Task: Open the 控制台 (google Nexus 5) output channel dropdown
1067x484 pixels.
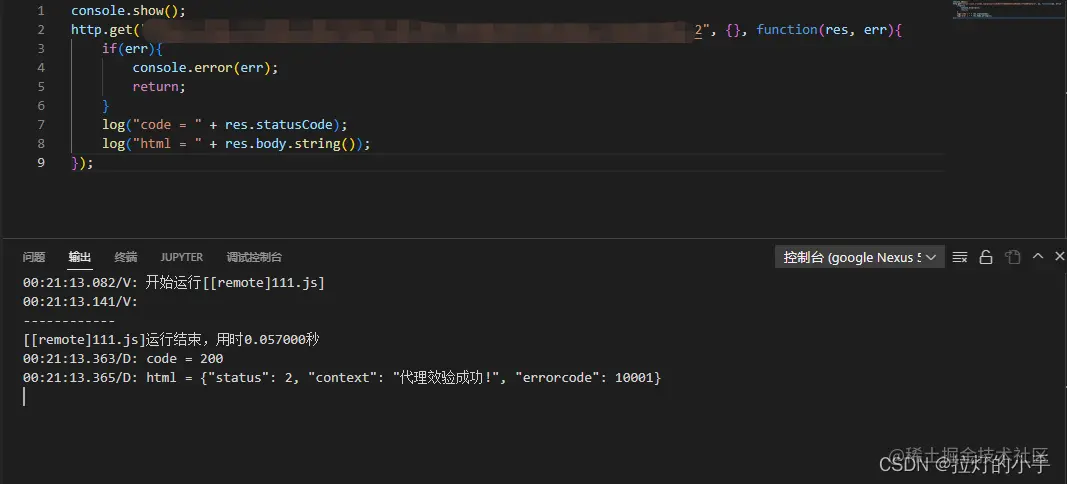Action: coord(859,257)
